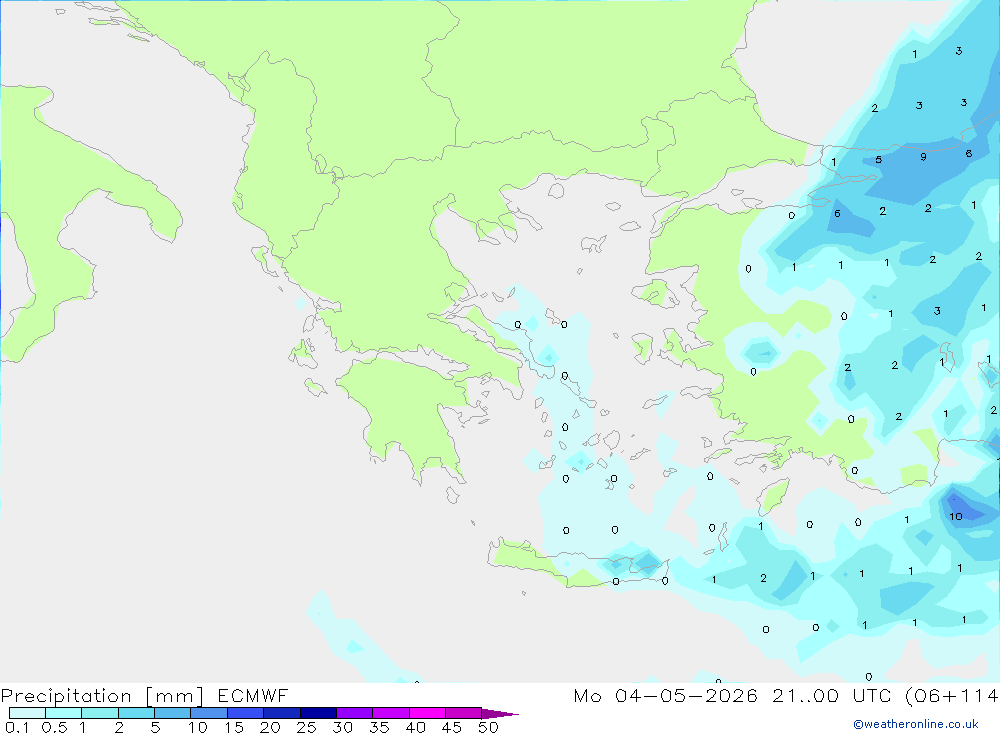Pick the 1–2 mm legend swatch
The image size is (1000, 733).
coord(100,713)
